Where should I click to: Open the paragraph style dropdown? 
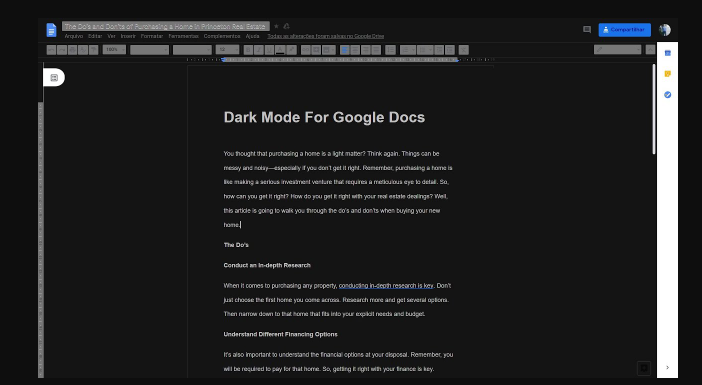pyautogui.click(x=150, y=50)
